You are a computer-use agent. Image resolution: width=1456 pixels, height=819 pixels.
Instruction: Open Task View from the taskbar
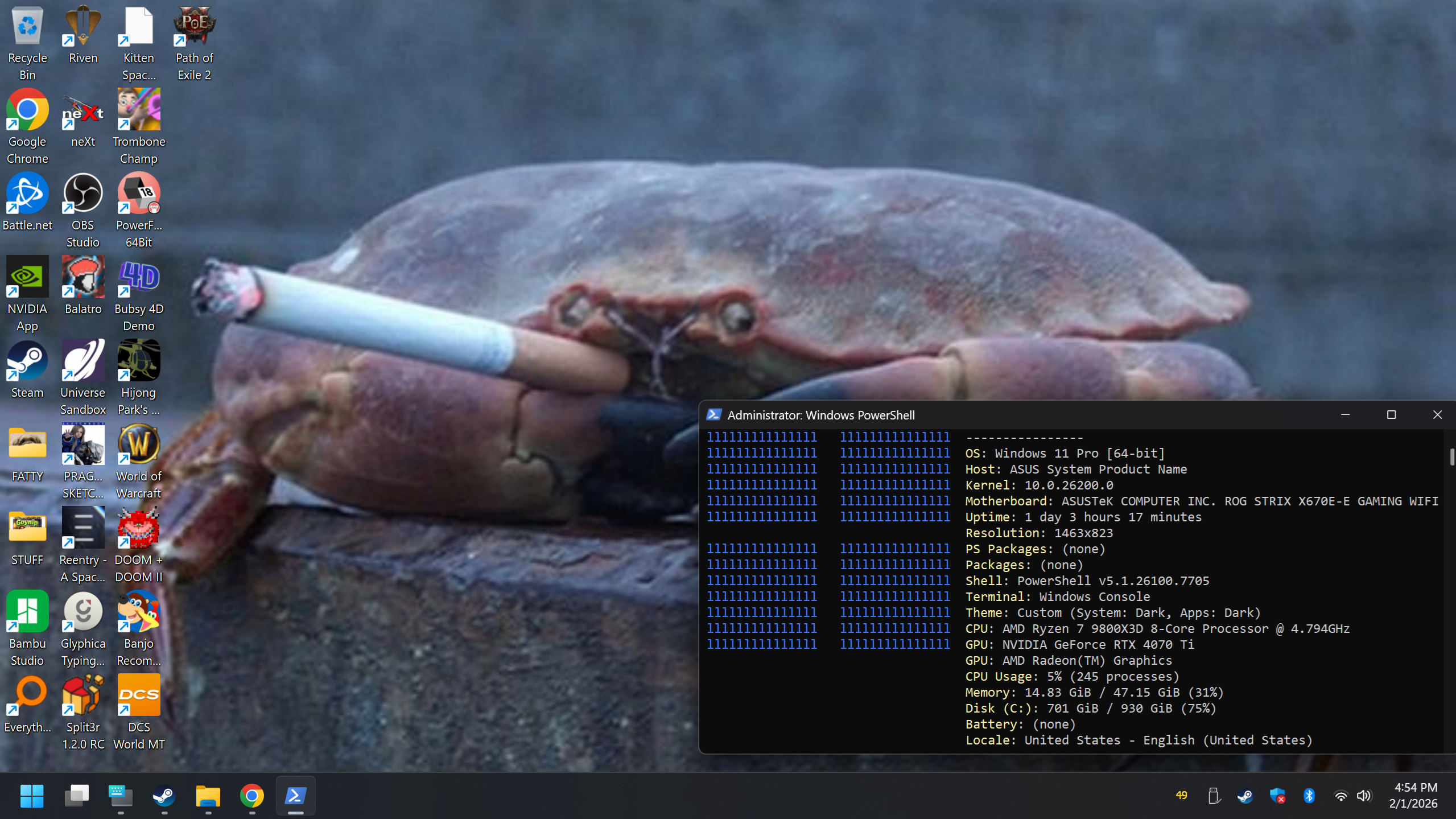(76, 796)
